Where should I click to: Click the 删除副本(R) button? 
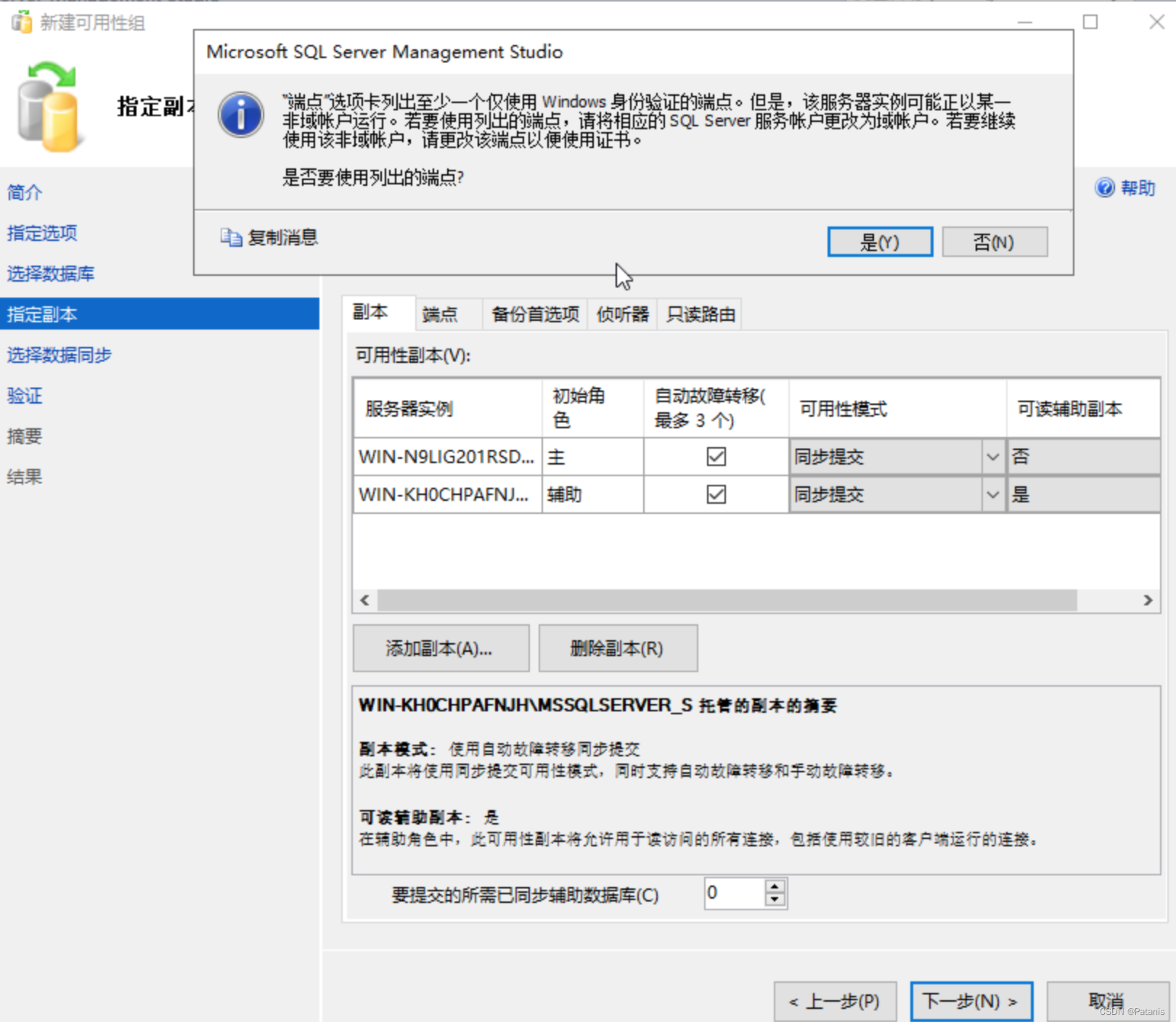click(x=618, y=648)
